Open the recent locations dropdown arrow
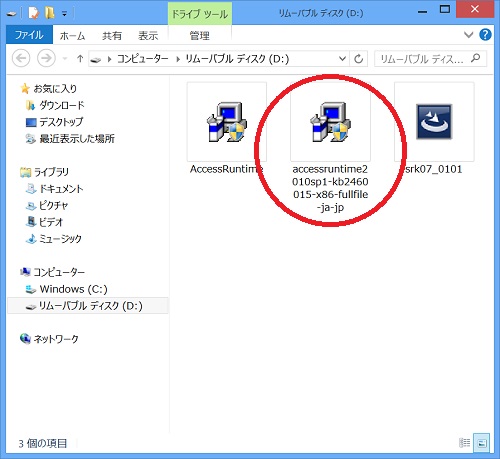Image resolution: width=500 pixels, height=459 pixels. click(65, 59)
